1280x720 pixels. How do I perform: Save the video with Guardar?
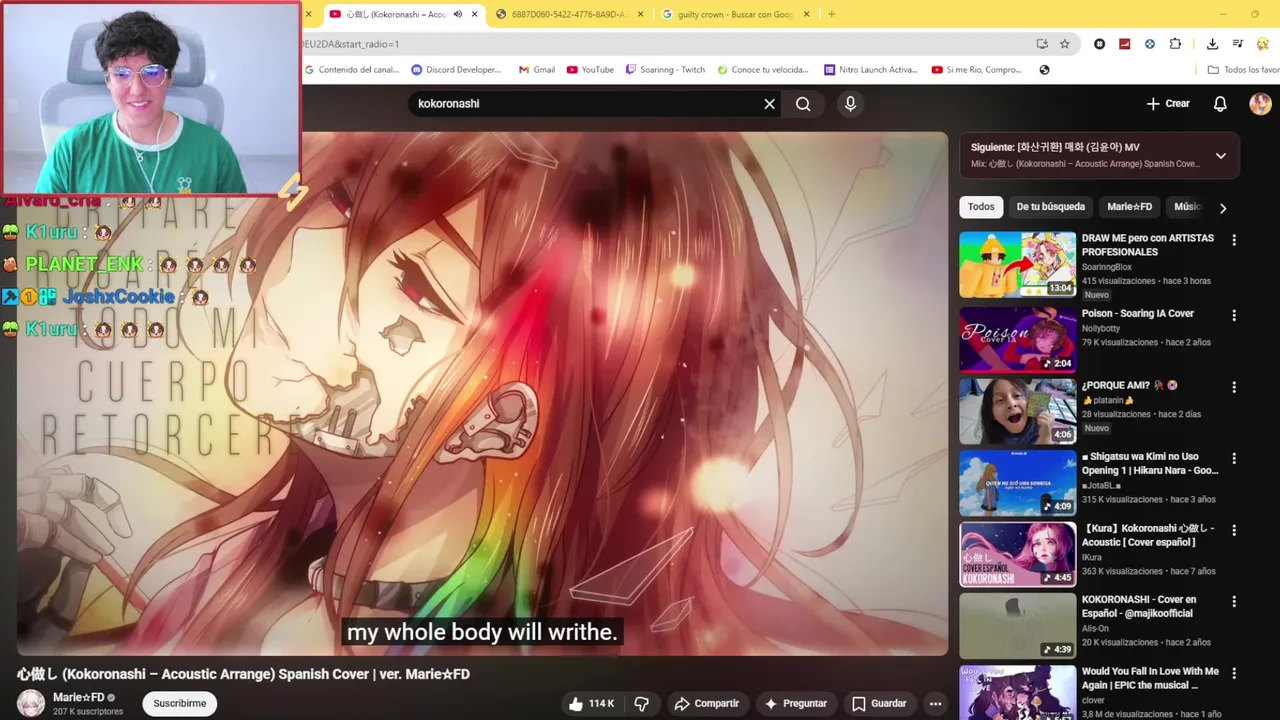point(879,704)
